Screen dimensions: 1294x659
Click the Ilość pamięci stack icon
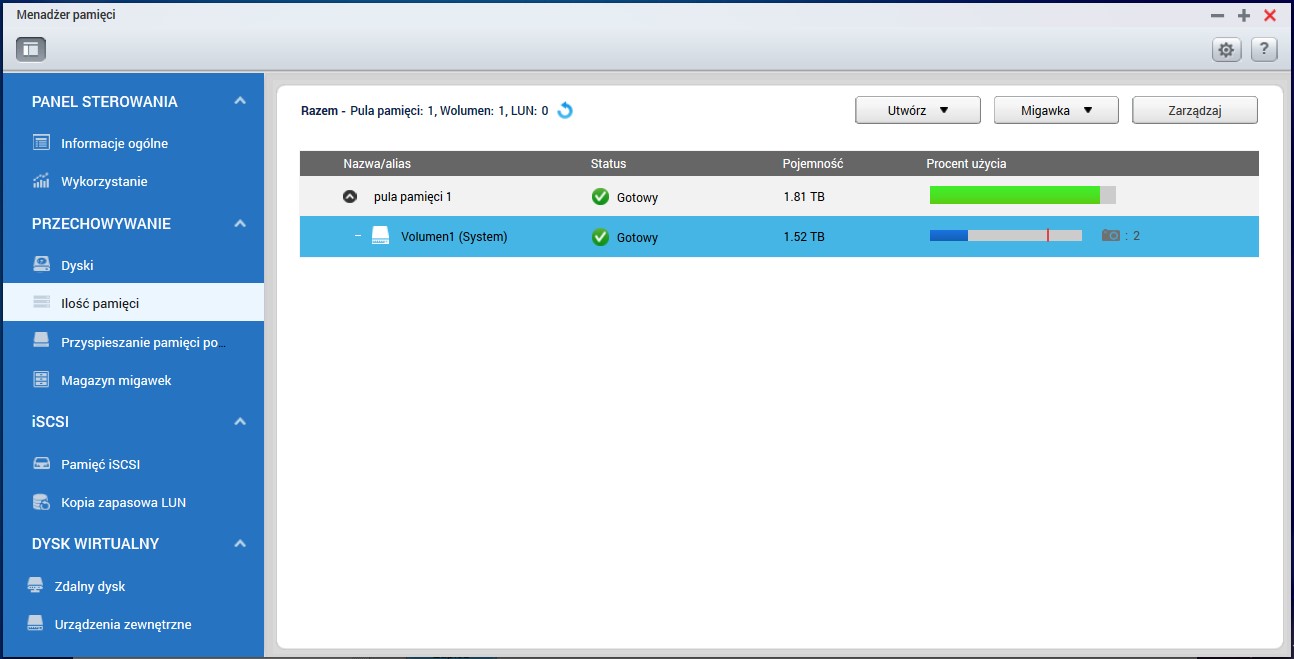coord(41,302)
